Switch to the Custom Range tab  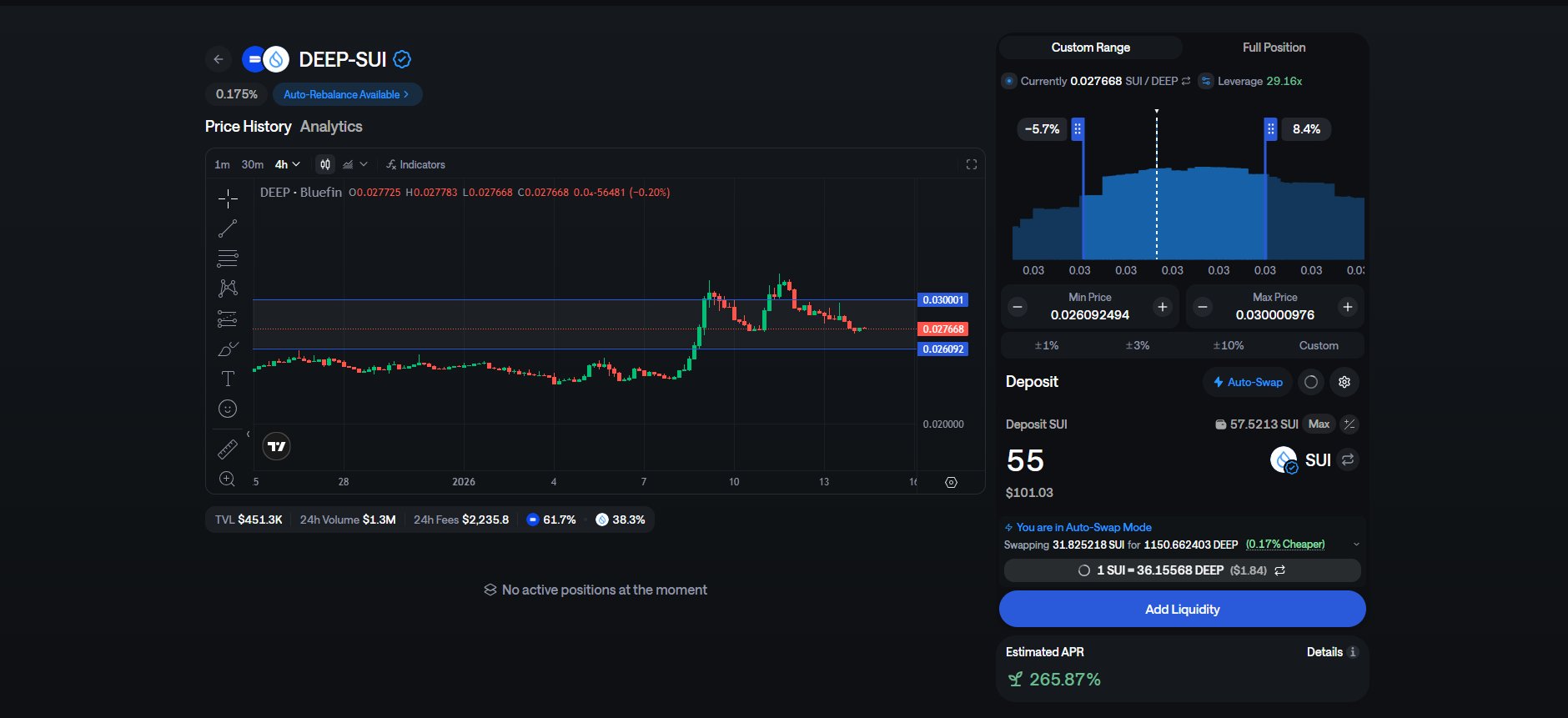click(x=1091, y=48)
